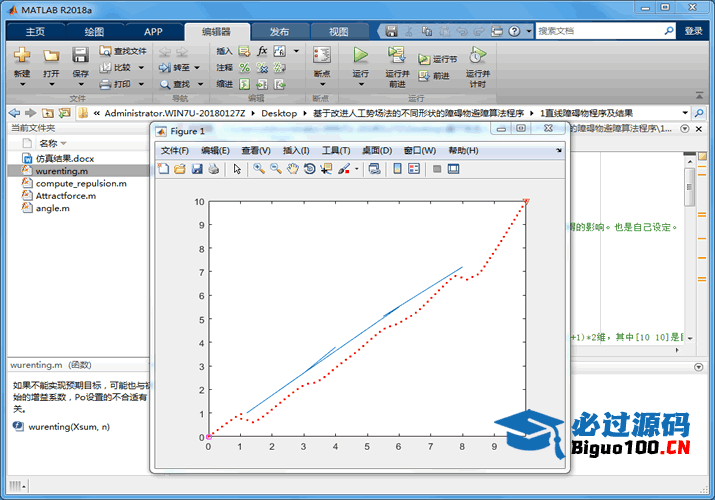Click the Save (保存) icon in ribbon
Image resolution: width=715 pixels, height=500 pixels.
80,55
